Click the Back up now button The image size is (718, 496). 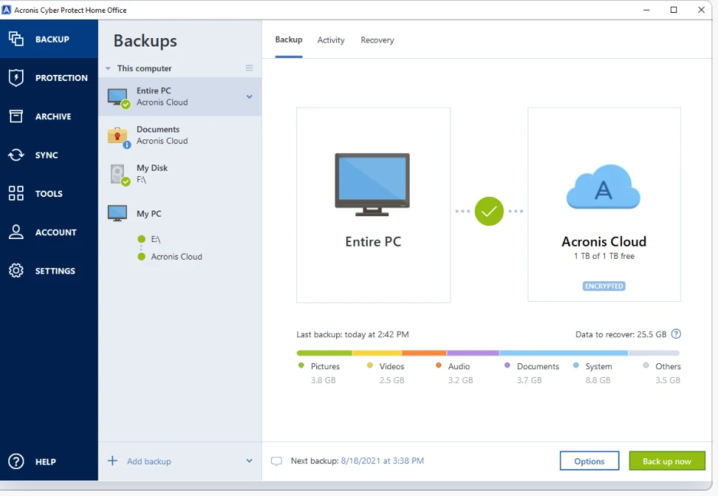click(667, 461)
